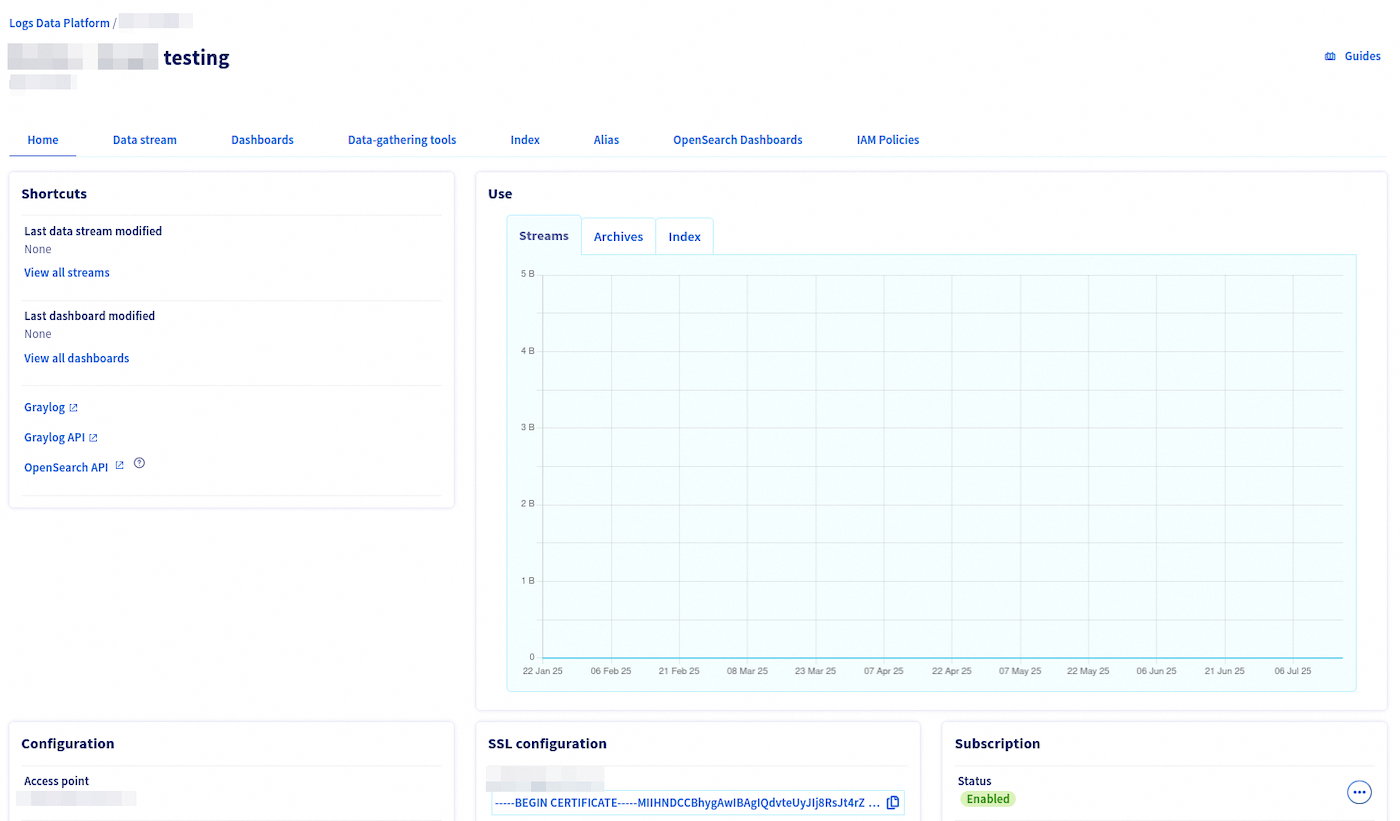
Task: Open the OpenSearch Dashboards tab
Action: (737, 140)
